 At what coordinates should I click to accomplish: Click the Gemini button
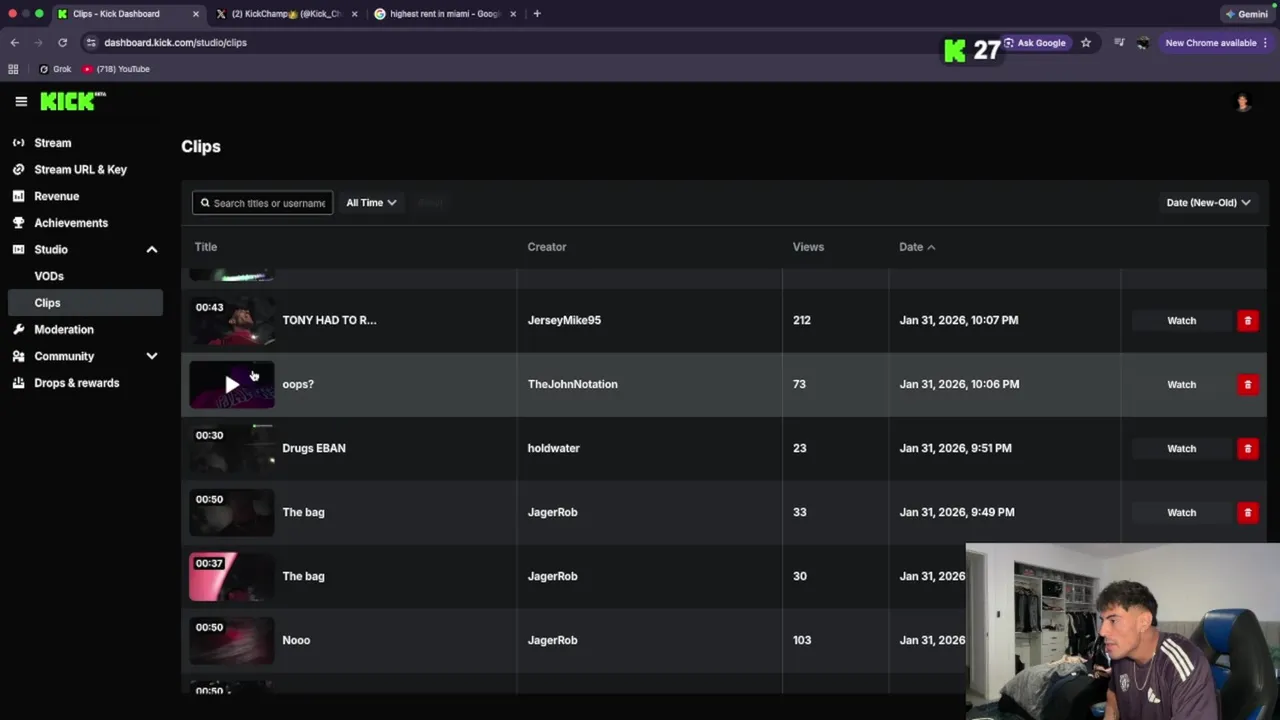1247,14
